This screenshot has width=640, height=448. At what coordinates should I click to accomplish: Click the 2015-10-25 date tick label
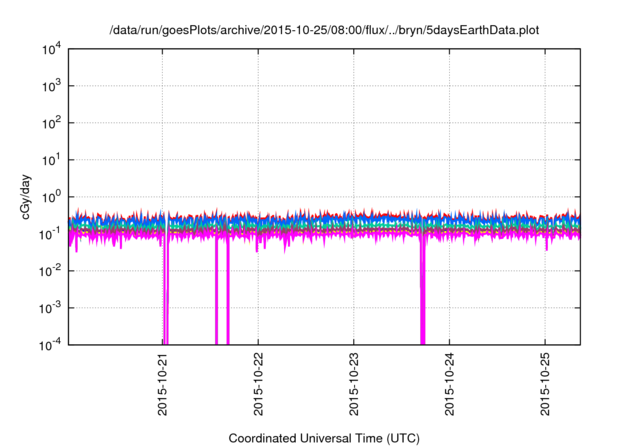point(545,384)
